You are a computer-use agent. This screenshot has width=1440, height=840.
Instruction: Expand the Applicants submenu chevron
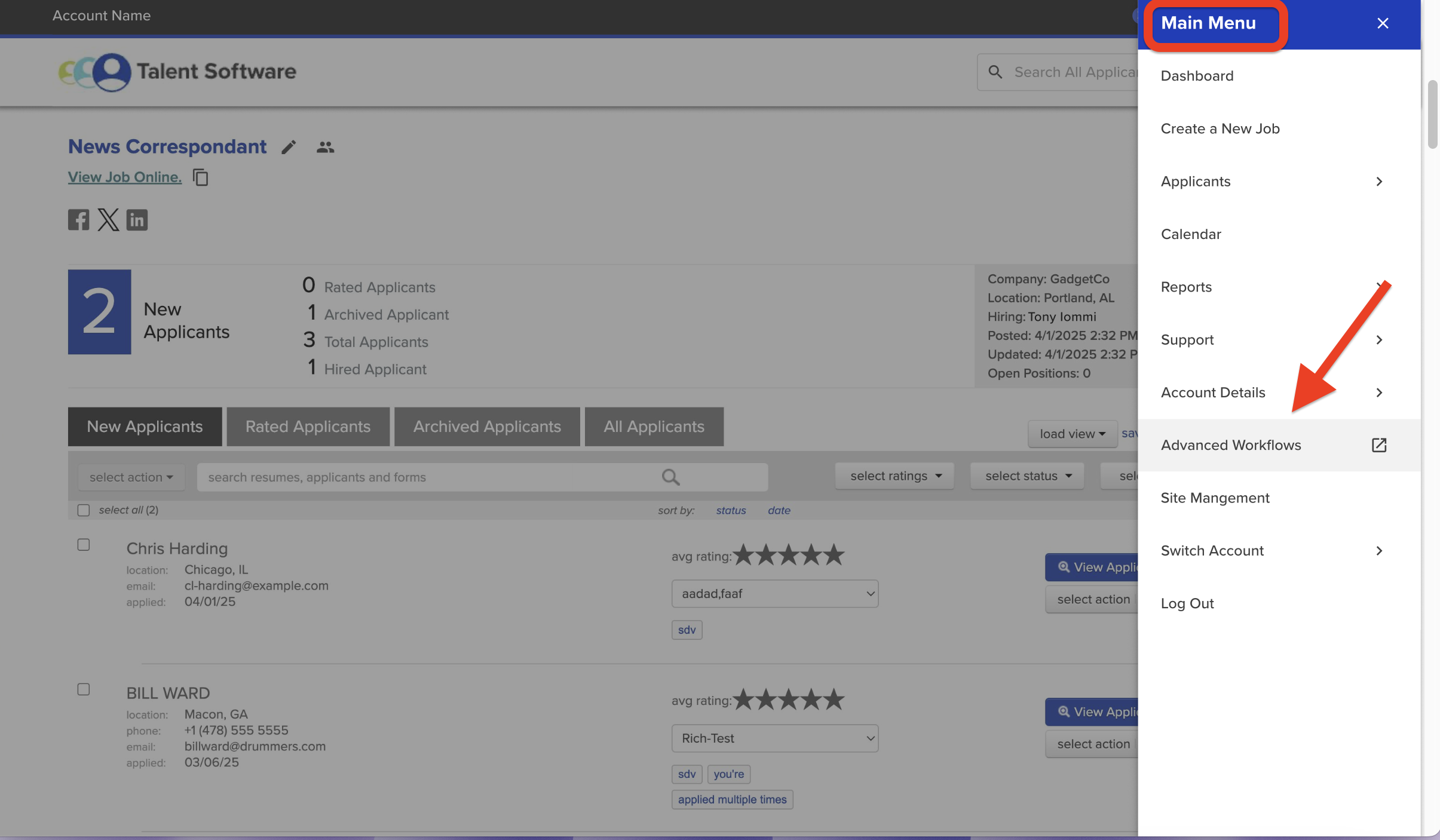pyautogui.click(x=1378, y=182)
